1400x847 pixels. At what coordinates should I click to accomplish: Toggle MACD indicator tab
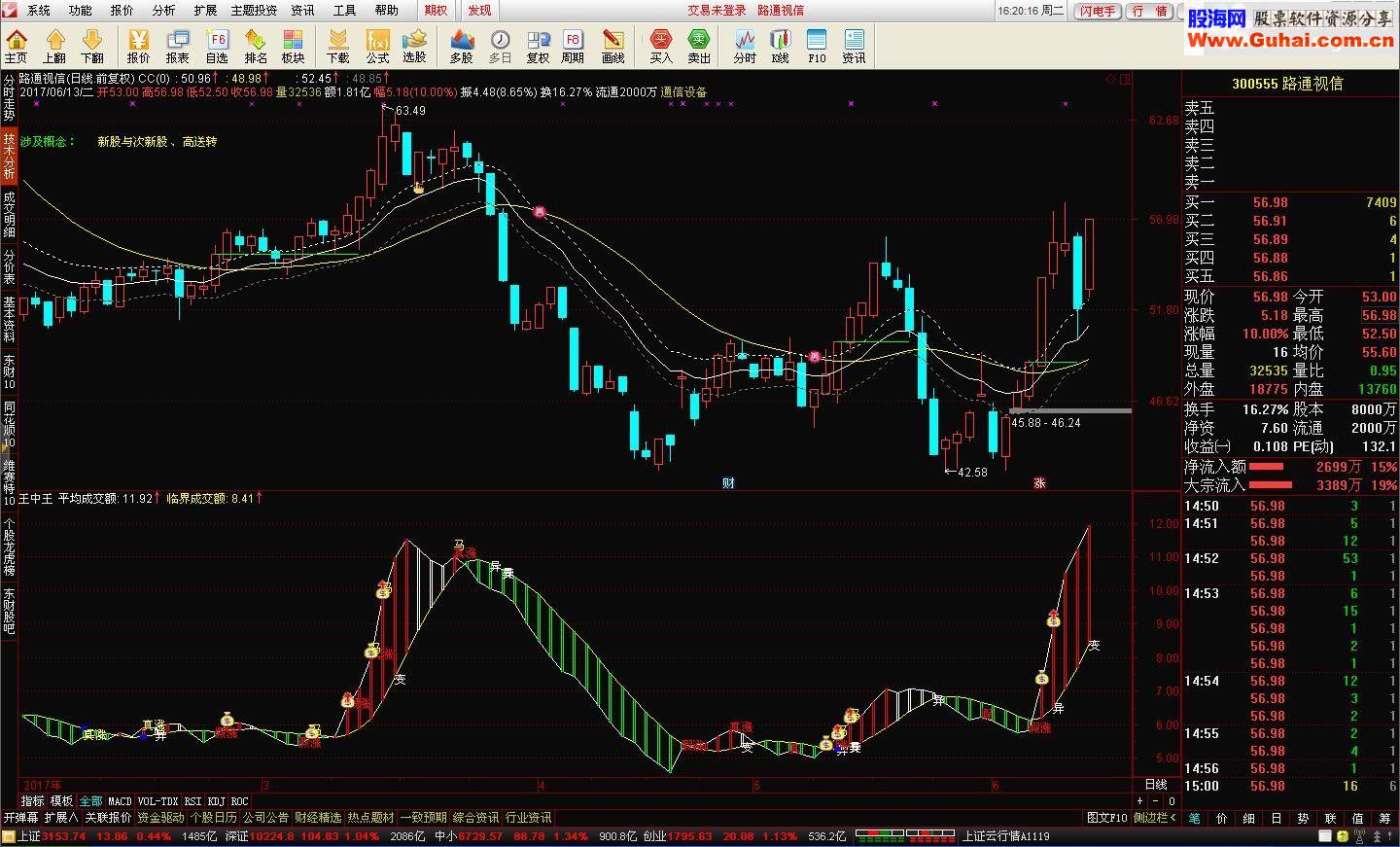120,802
